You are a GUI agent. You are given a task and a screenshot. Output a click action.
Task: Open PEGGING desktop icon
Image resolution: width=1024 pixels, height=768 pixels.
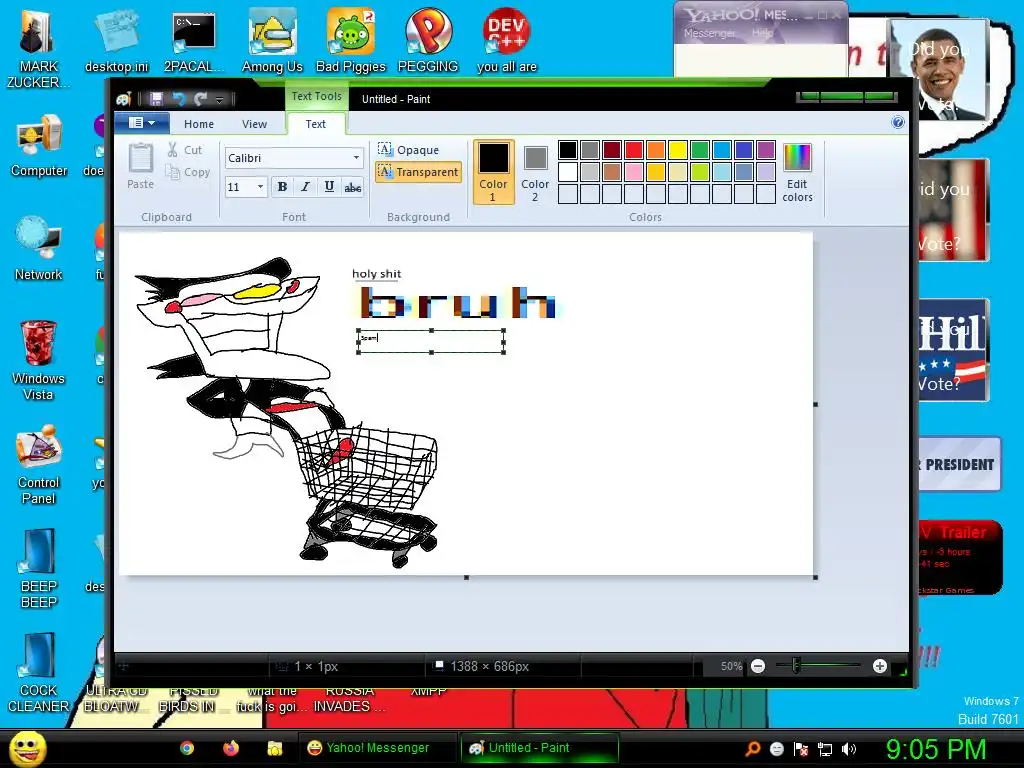coord(428,40)
